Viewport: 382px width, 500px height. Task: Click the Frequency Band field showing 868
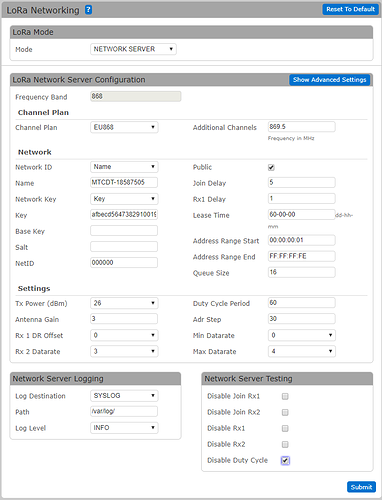136,96
